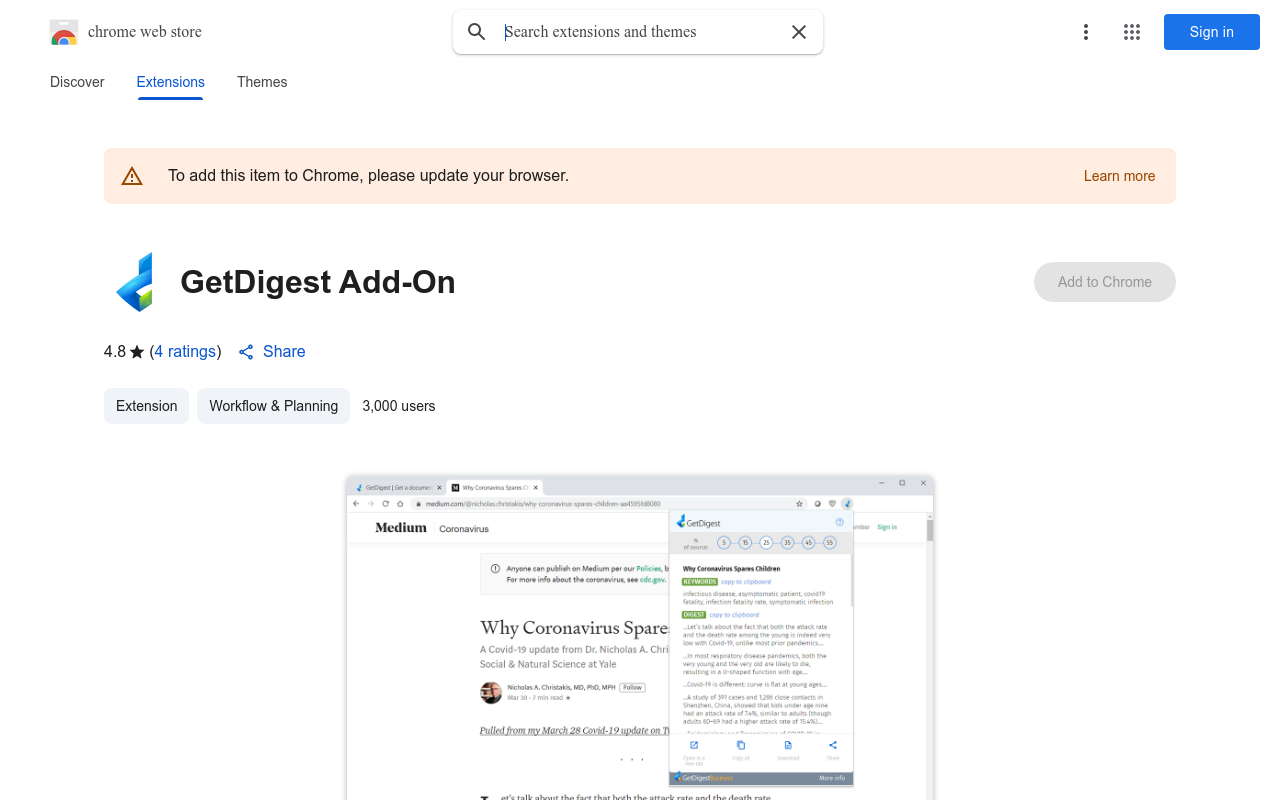Click the 3,000 users text
The height and width of the screenshot is (800, 1280).
point(399,406)
